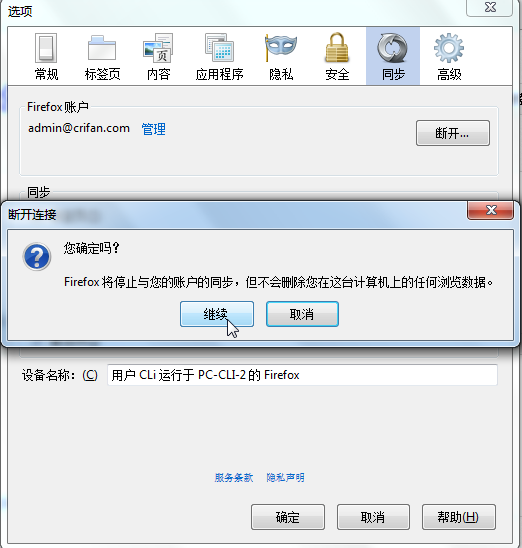
Task: Click 继续 to confirm disconnect
Action: click(x=217, y=314)
